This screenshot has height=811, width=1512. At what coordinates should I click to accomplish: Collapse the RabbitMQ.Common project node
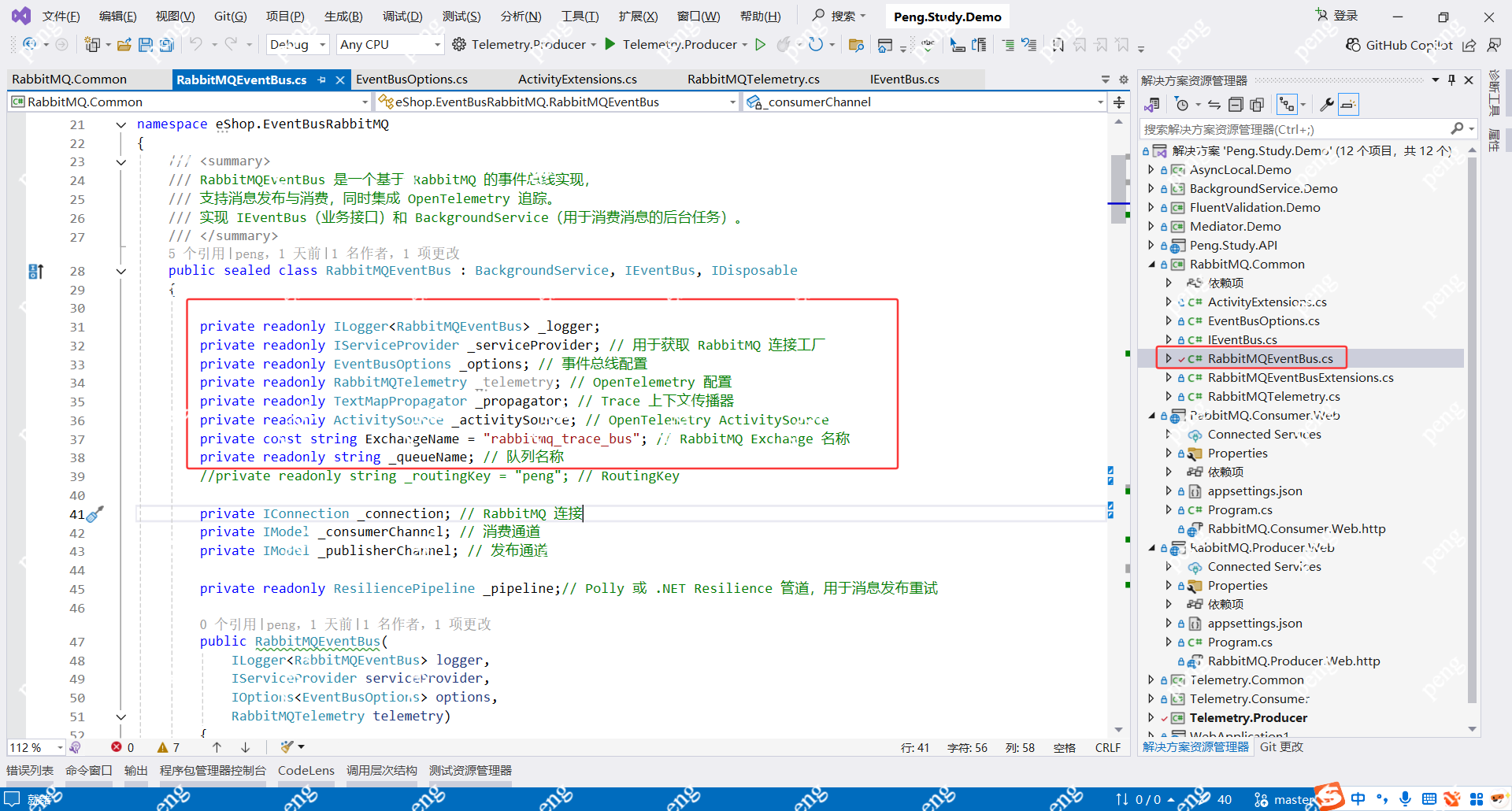click(1152, 265)
